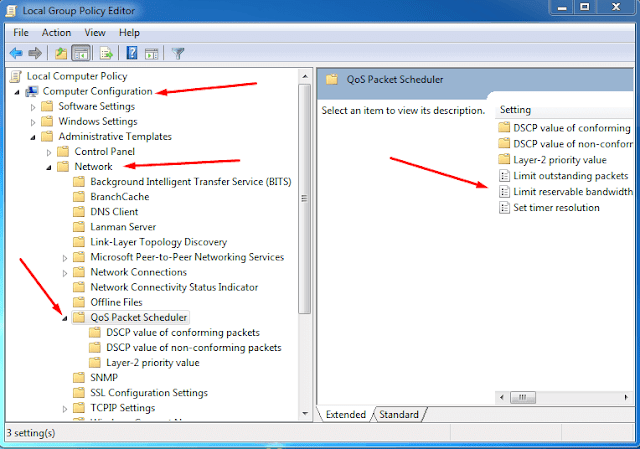This screenshot has height=449, width=640.
Task: Click the settings list horizontal scrollbar thumb
Action: [x=523, y=397]
